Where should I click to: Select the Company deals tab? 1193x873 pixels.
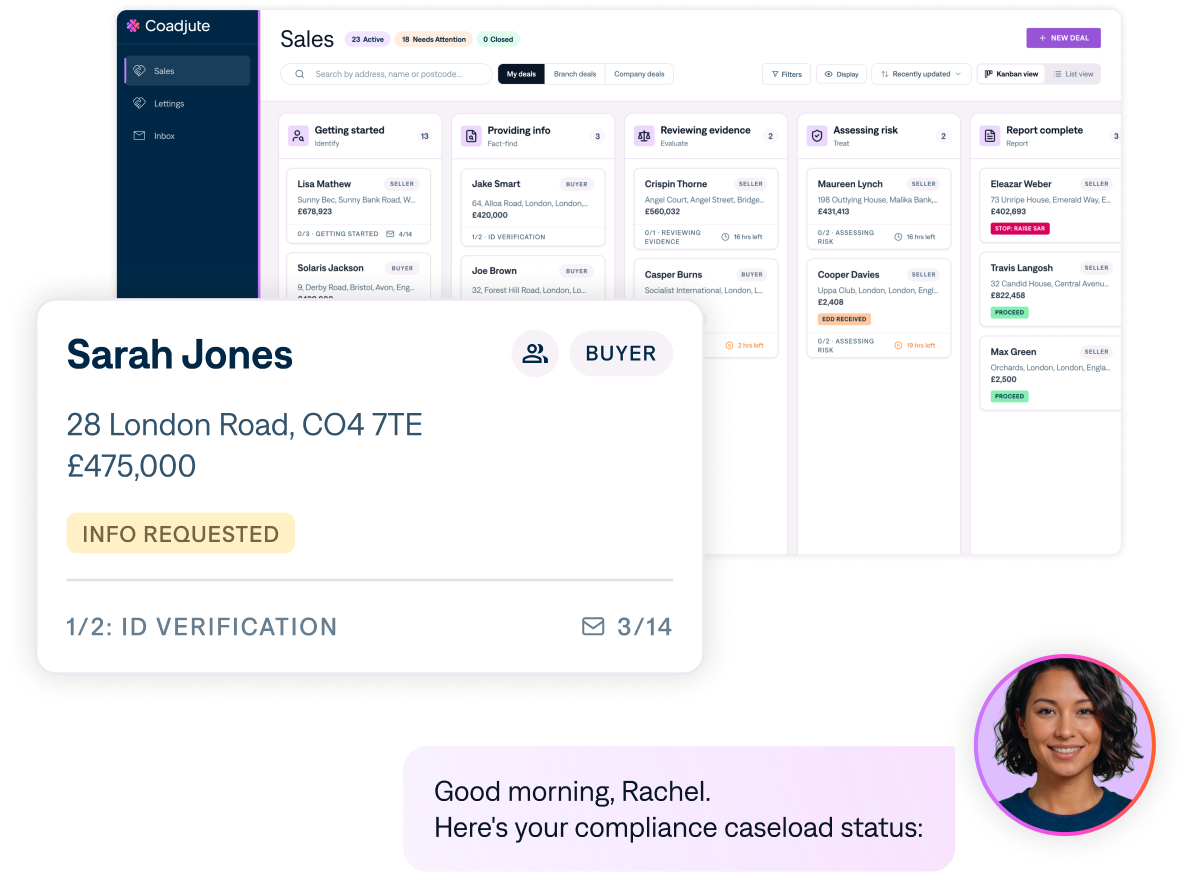pyautogui.click(x=639, y=74)
